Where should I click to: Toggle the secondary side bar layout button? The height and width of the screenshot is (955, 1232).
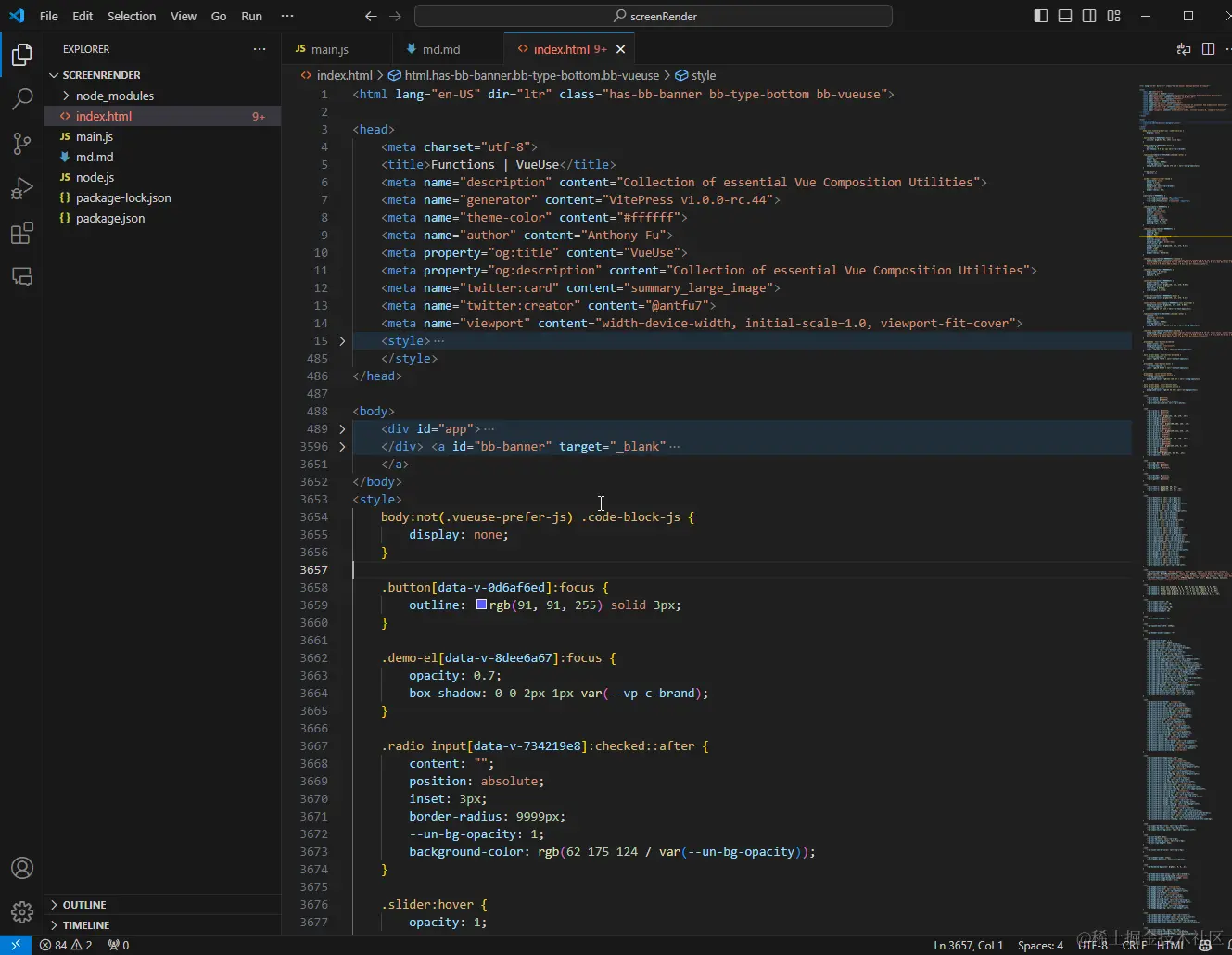click(1089, 16)
